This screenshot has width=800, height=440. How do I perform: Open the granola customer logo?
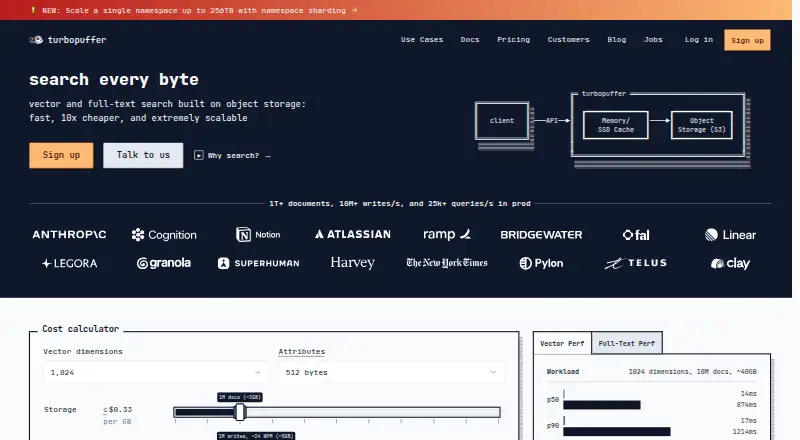point(164,263)
